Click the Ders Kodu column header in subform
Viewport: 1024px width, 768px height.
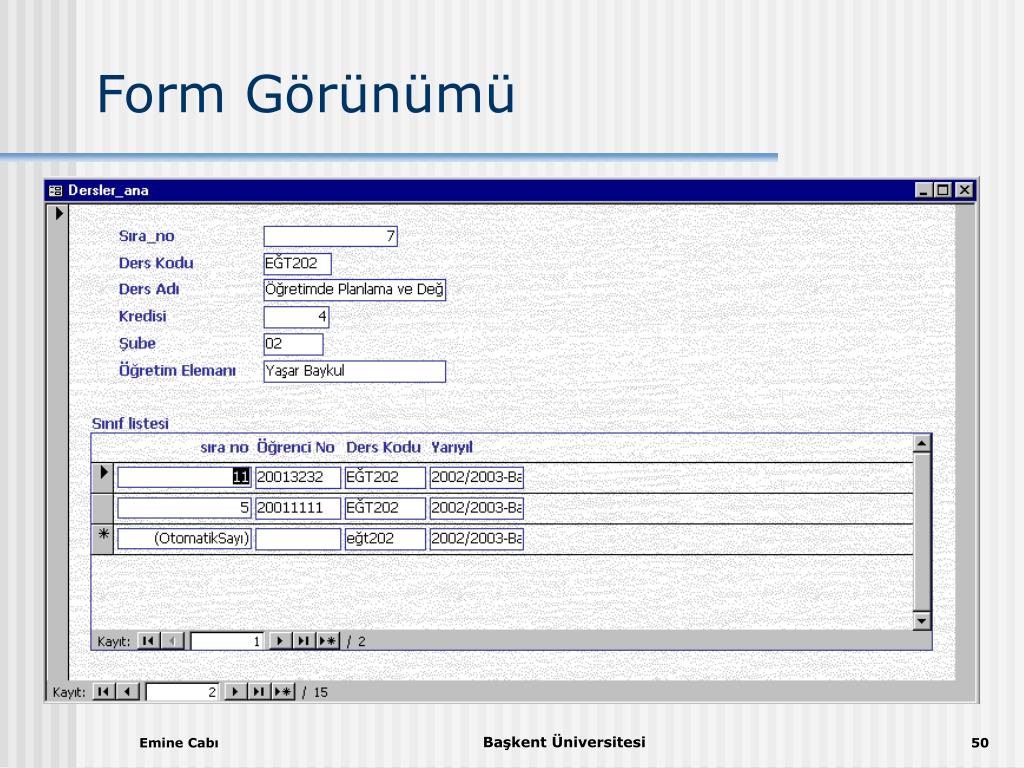pyautogui.click(x=383, y=447)
